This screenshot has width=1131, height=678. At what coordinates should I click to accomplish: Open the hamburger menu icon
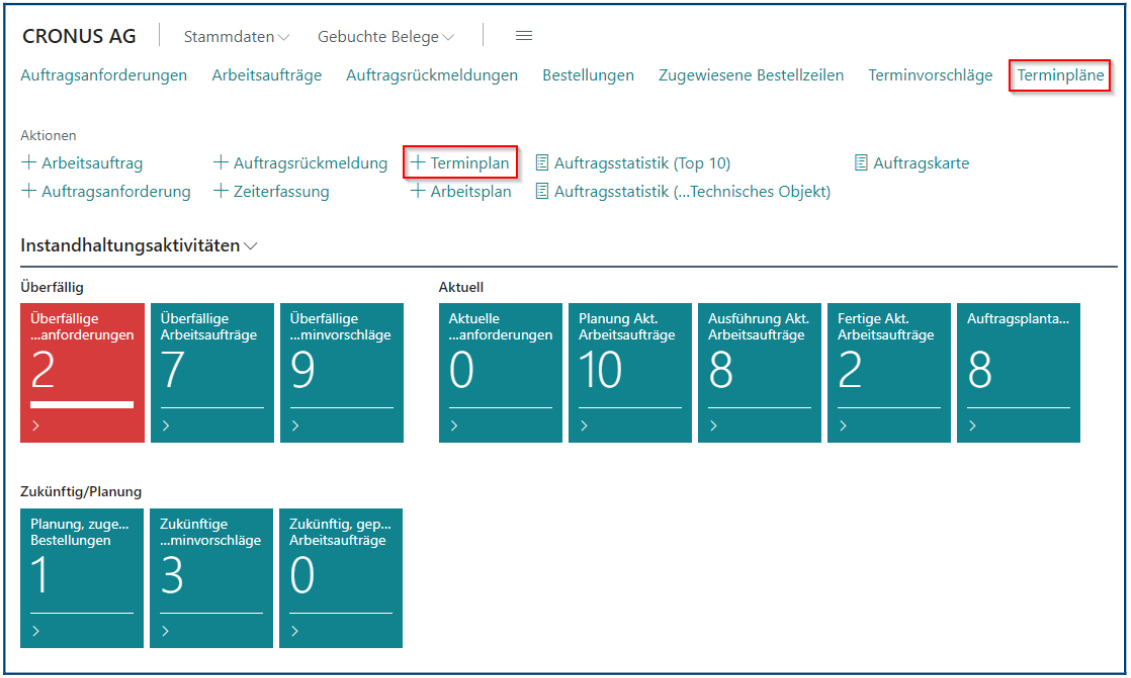point(524,36)
